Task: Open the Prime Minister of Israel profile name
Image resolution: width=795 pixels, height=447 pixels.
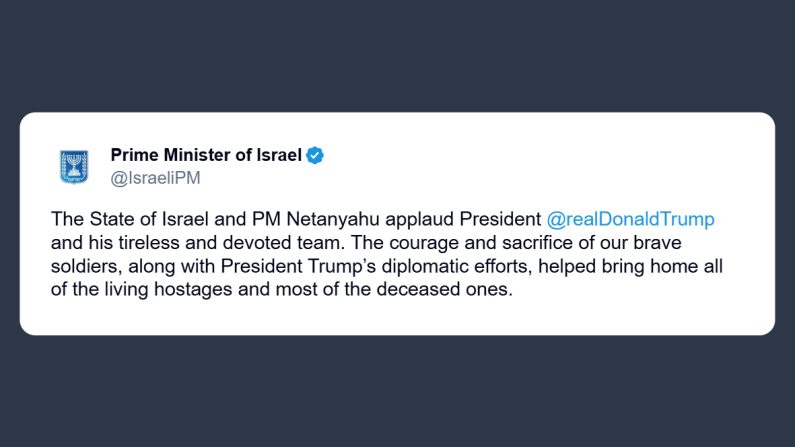Action: click(206, 155)
